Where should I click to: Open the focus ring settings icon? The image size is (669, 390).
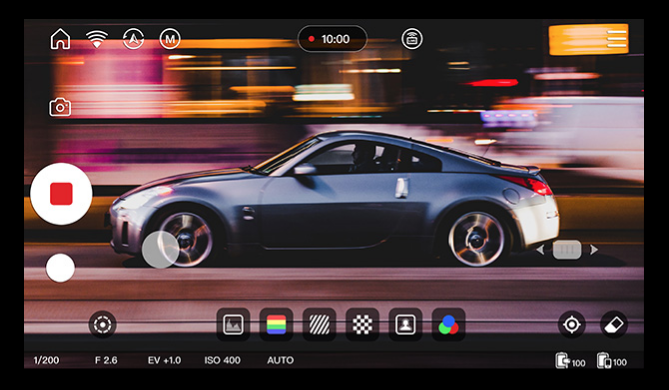[x=102, y=325]
